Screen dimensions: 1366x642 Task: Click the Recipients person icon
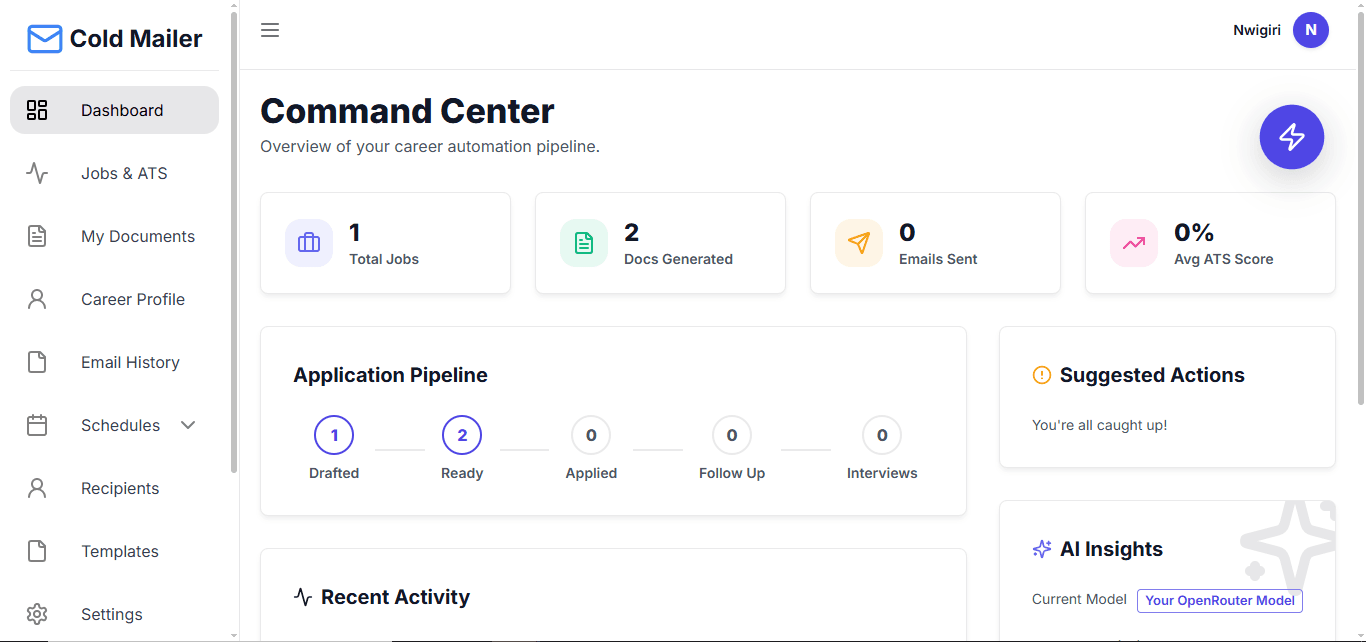pos(37,488)
